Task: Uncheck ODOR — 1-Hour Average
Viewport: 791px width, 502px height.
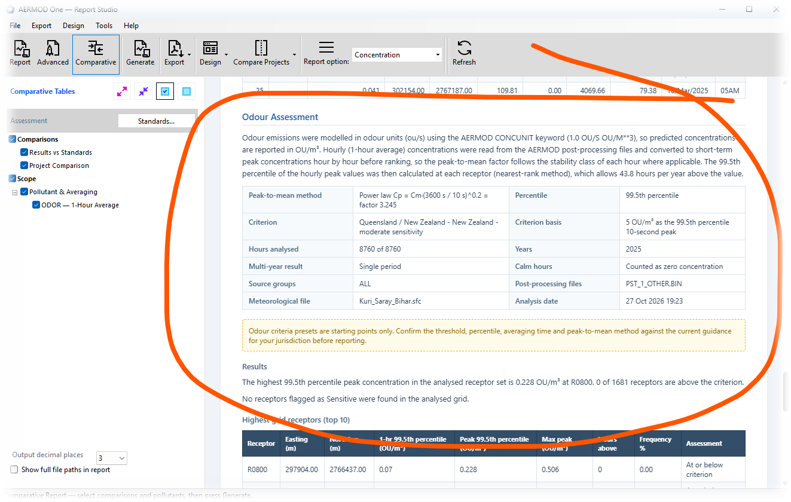Action: [36, 205]
